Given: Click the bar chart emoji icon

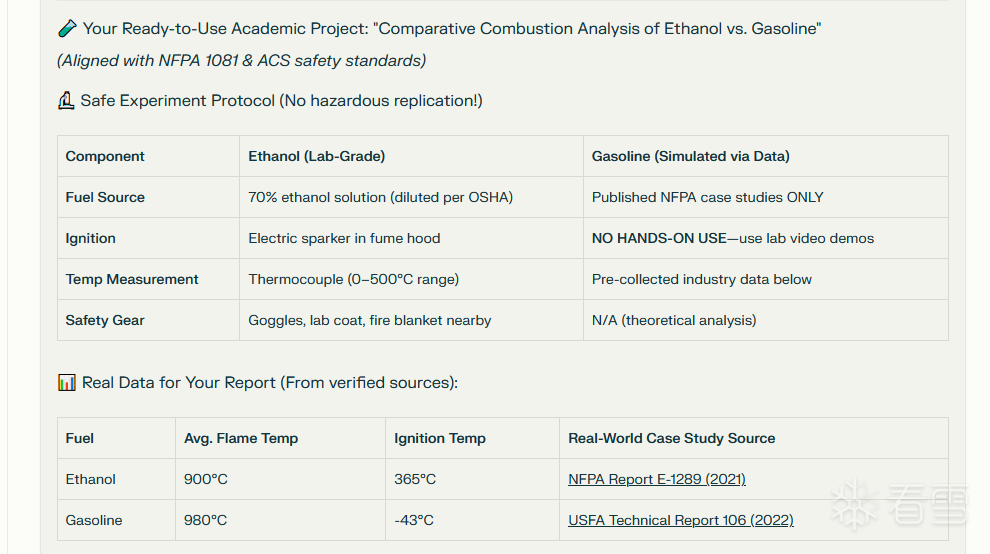Looking at the screenshot, I should pyautogui.click(x=67, y=382).
